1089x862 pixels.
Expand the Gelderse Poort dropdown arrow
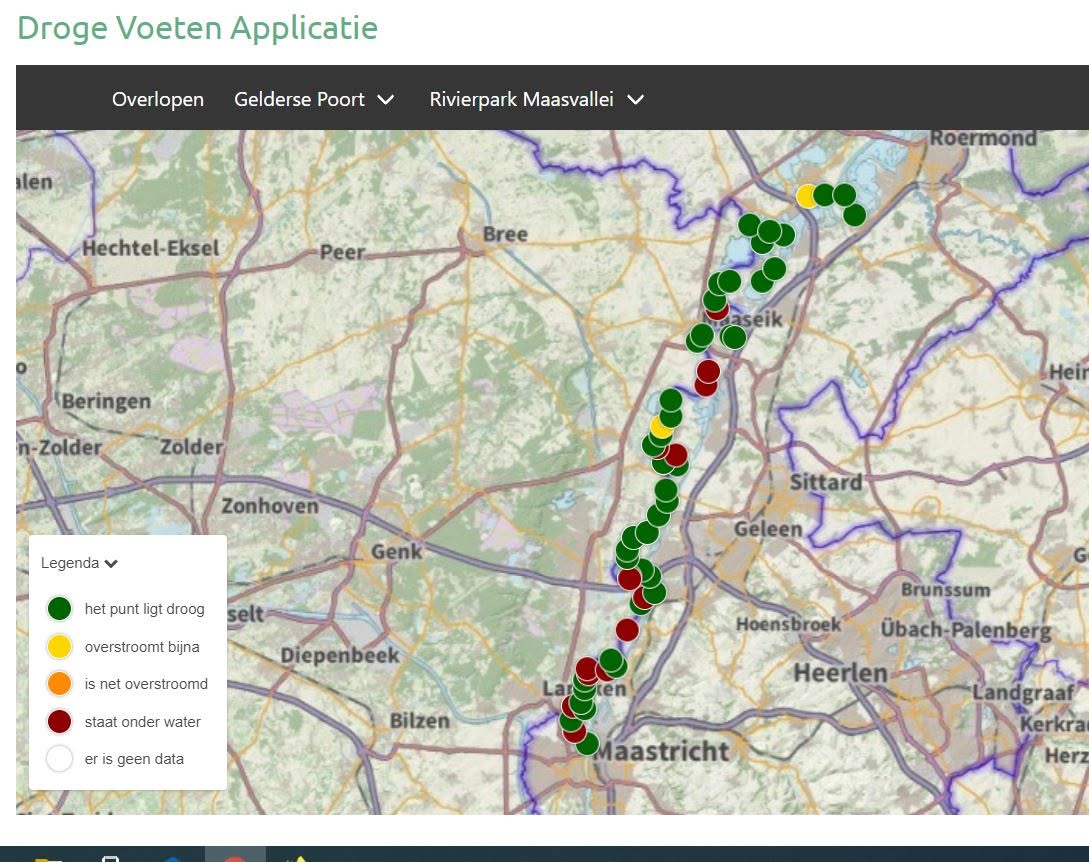coord(385,100)
